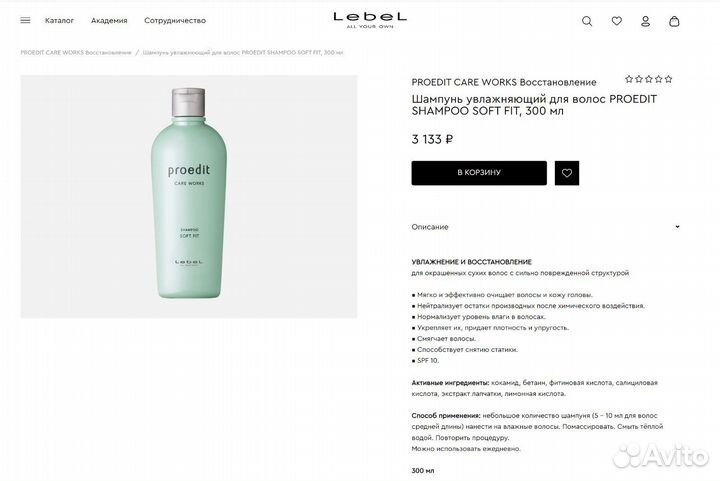Click the PROEDIT CARE WORKS Восстановление heading
This screenshot has width=720, height=481.
pyautogui.click(x=504, y=82)
